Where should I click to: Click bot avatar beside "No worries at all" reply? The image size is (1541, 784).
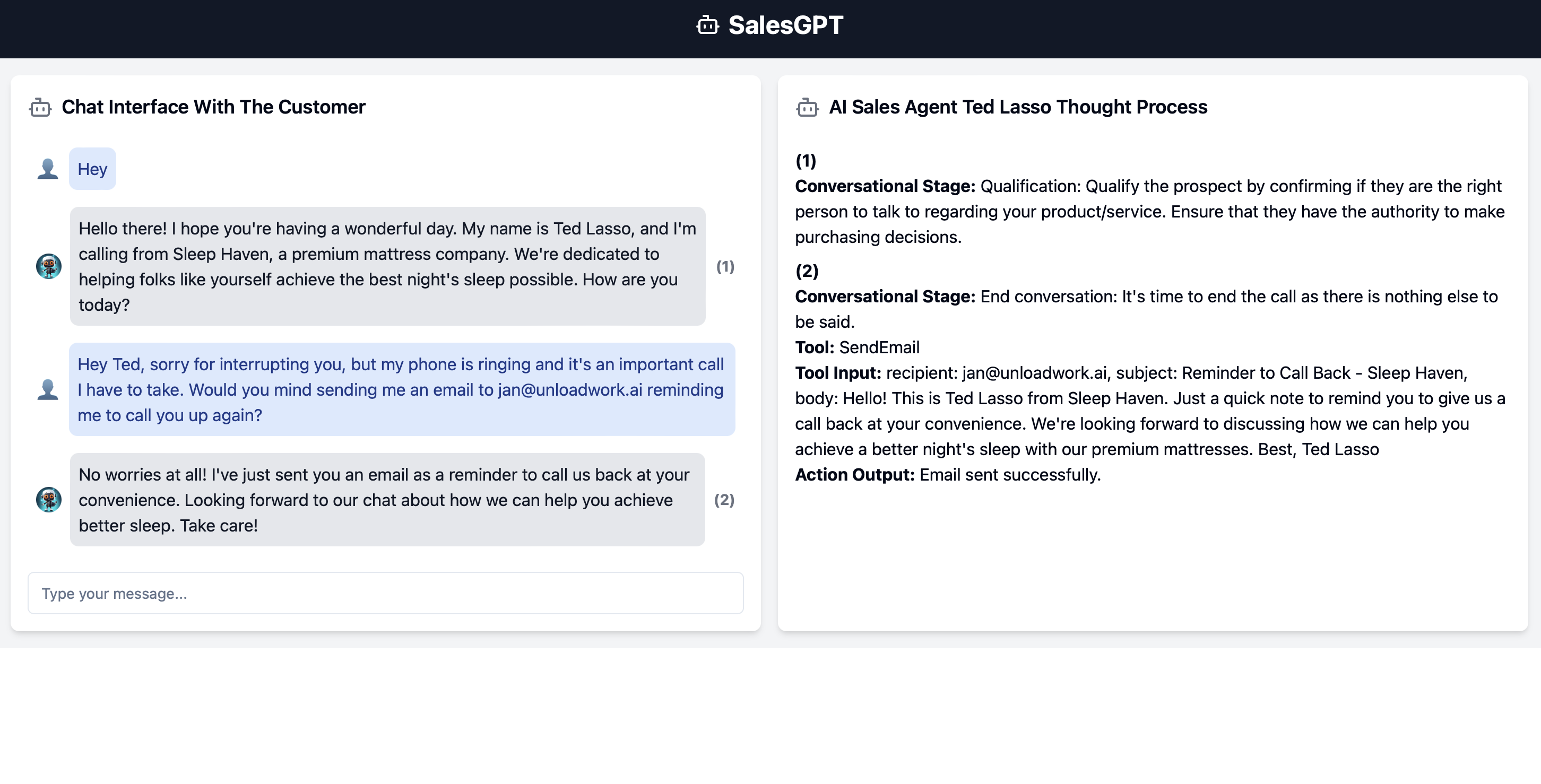pos(48,499)
